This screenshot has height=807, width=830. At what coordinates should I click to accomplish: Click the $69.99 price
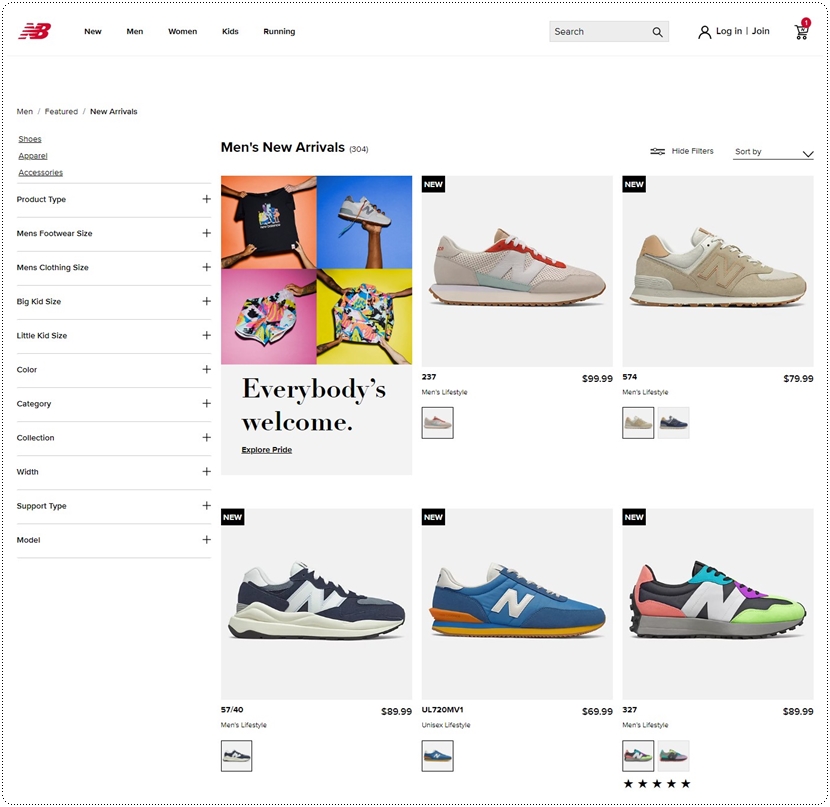[x=597, y=712]
